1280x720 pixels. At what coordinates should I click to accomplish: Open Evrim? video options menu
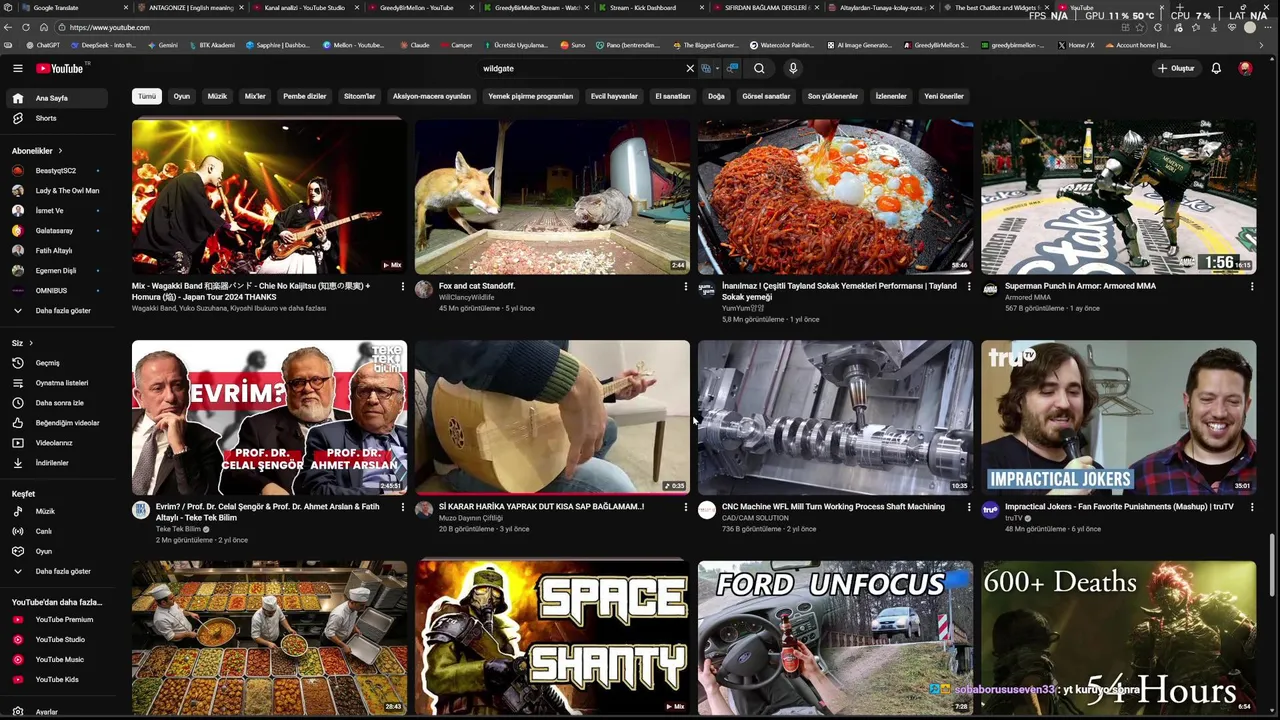tap(403, 507)
